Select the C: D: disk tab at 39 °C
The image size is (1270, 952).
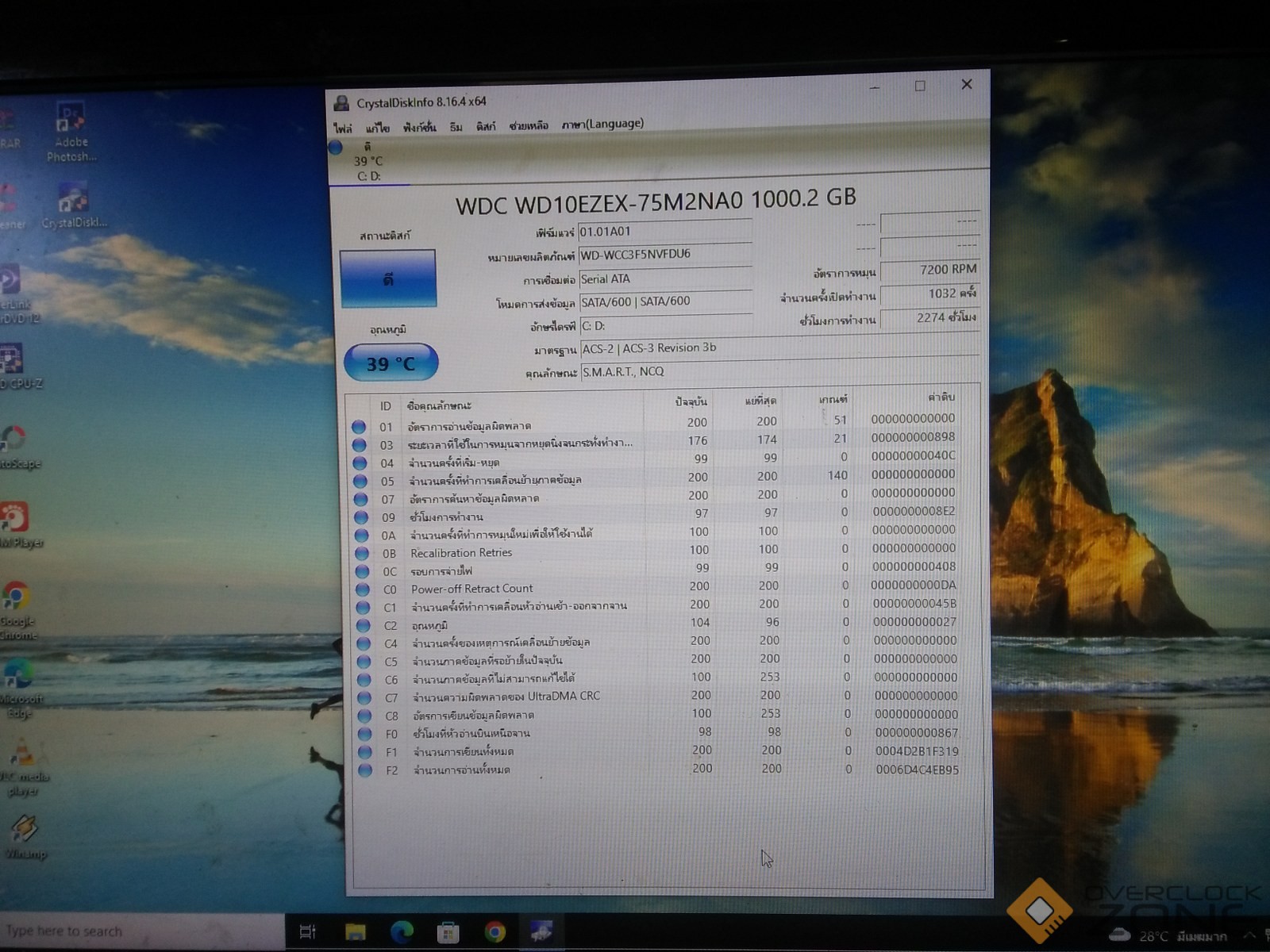coord(368,161)
